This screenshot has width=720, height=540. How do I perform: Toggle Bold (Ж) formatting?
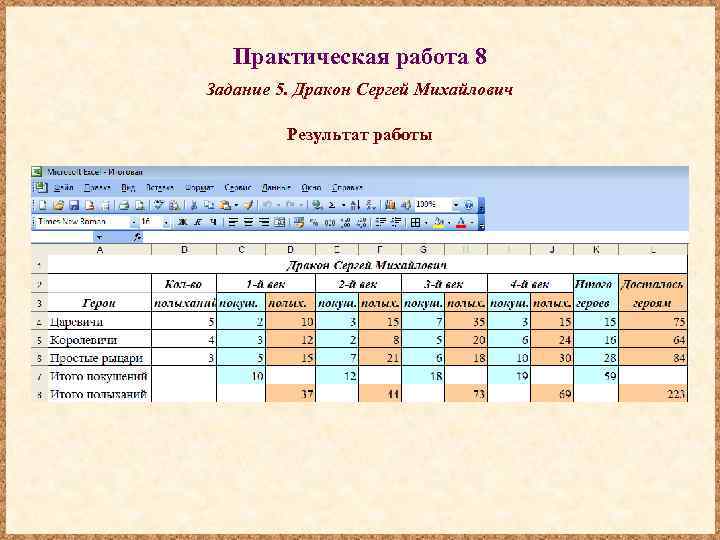(x=182, y=223)
